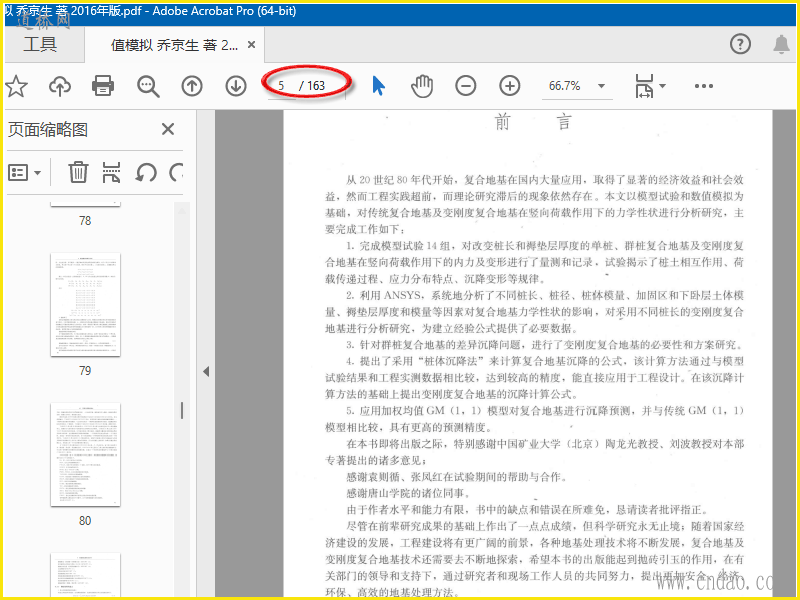Image resolution: width=800 pixels, height=600 pixels.
Task: Add file to starred with star icon
Action: [x=16, y=86]
